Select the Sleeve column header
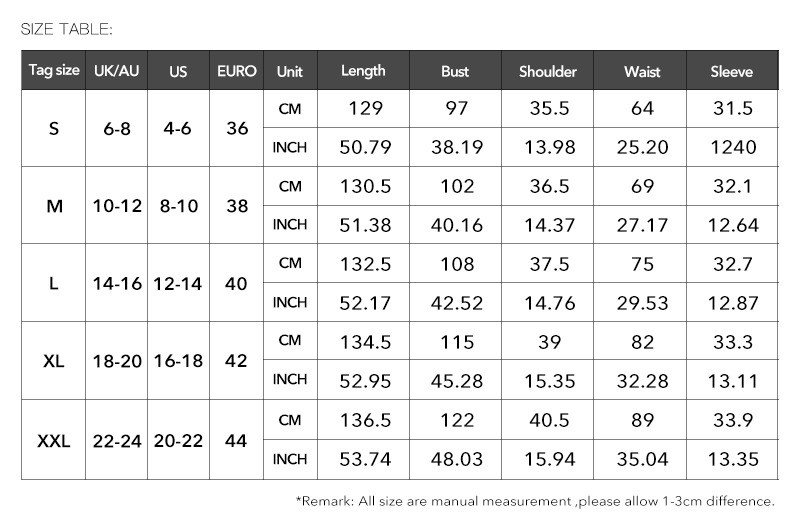The height and width of the screenshot is (530, 790). (x=732, y=71)
